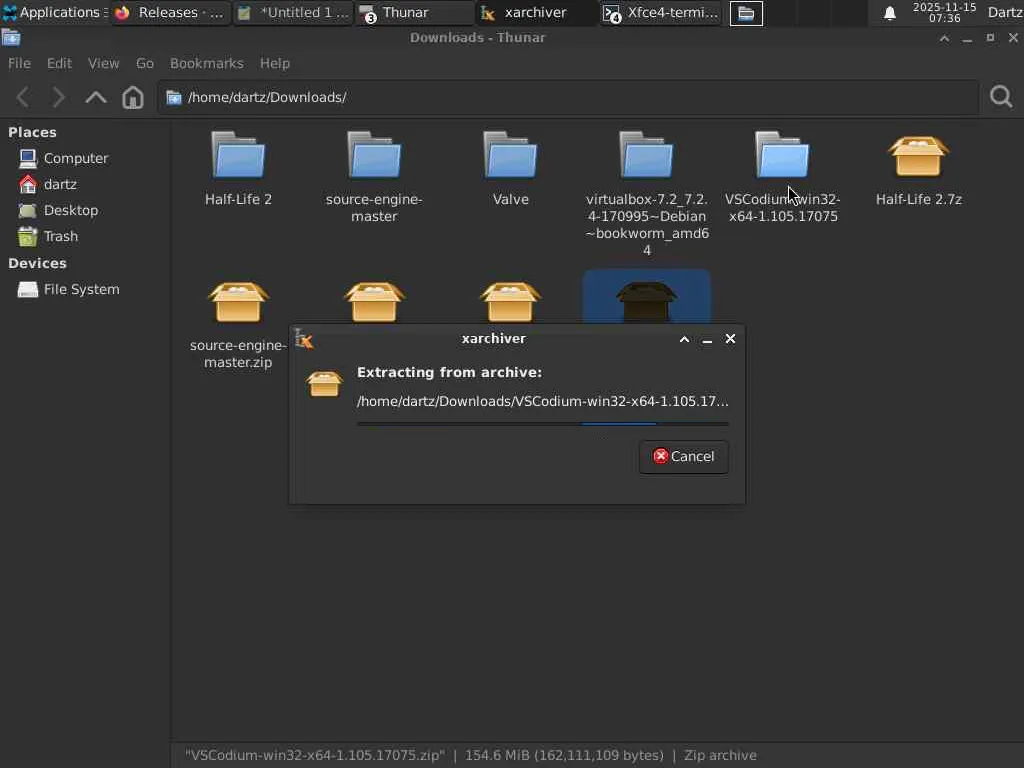This screenshot has width=1024, height=768.
Task: Go to parent folder with up arrow
Action: [96, 97]
